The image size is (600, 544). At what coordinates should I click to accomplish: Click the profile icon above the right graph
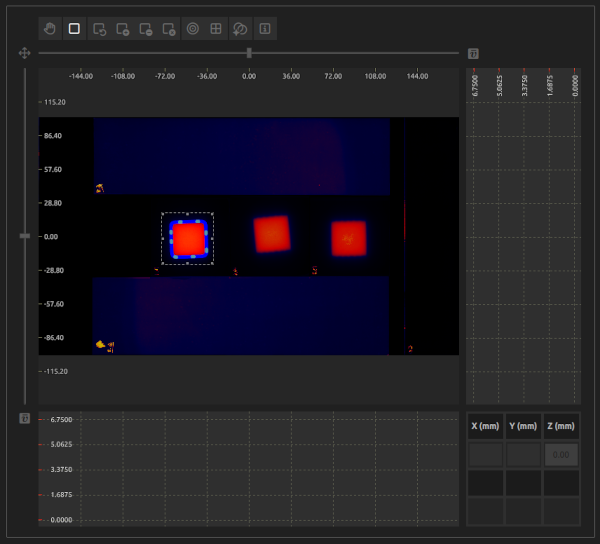pyautogui.click(x=473, y=54)
